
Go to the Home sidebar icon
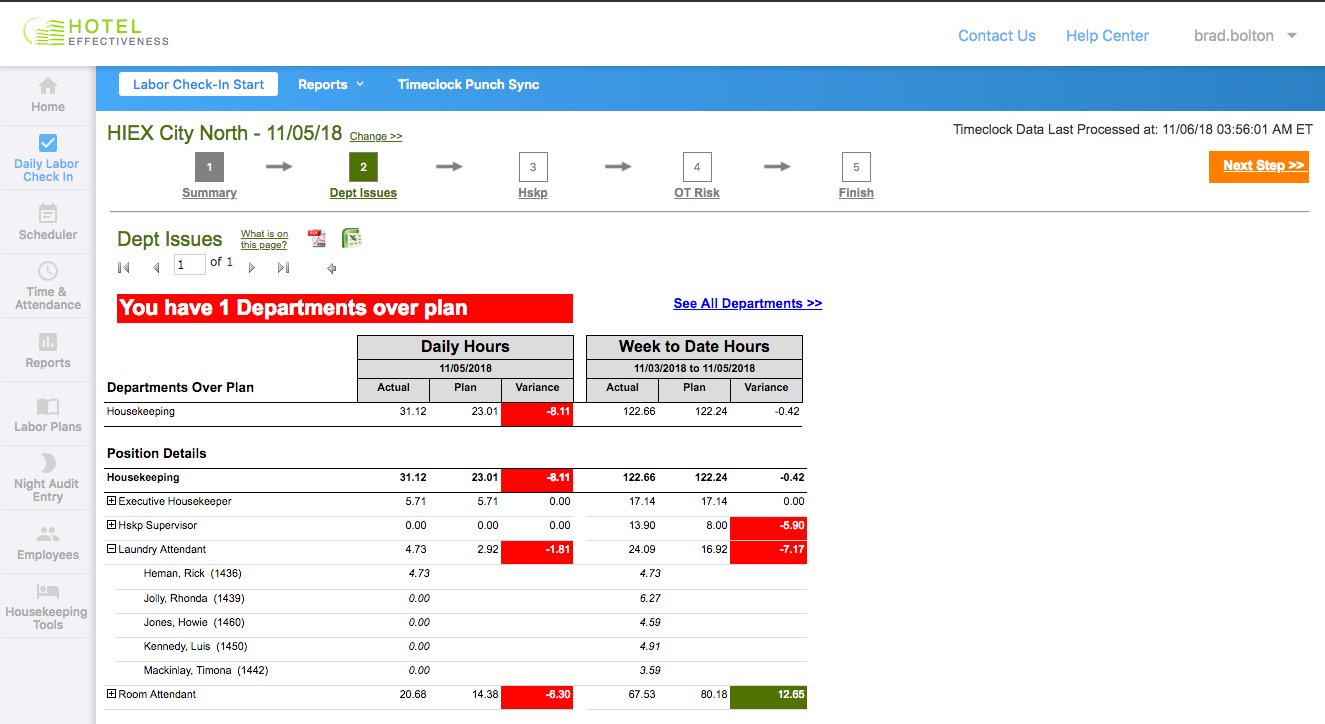click(x=47, y=86)
